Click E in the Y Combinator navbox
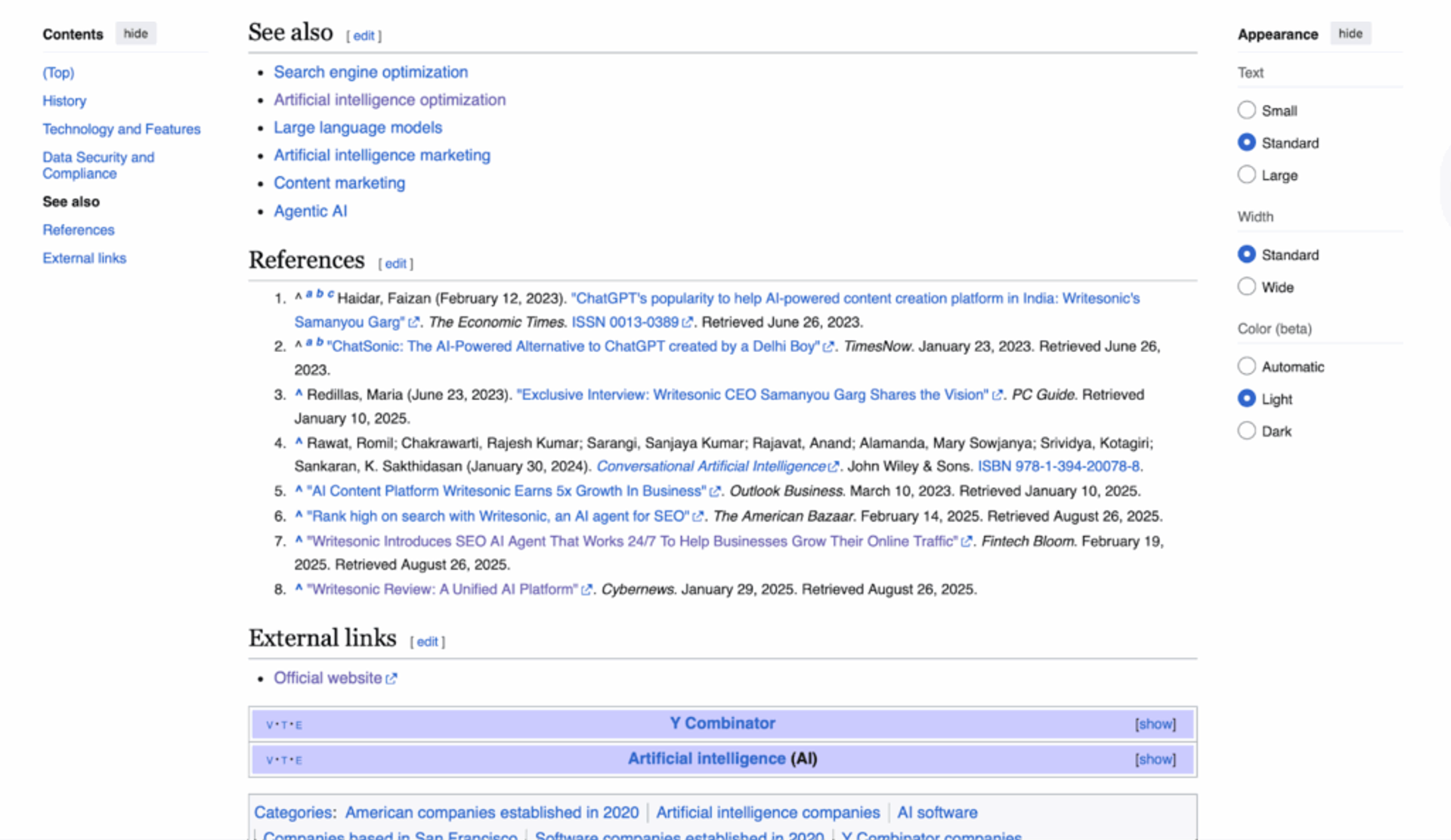Image resolution: width=1451 pixels, height=840 pixels. pos(299,725)
